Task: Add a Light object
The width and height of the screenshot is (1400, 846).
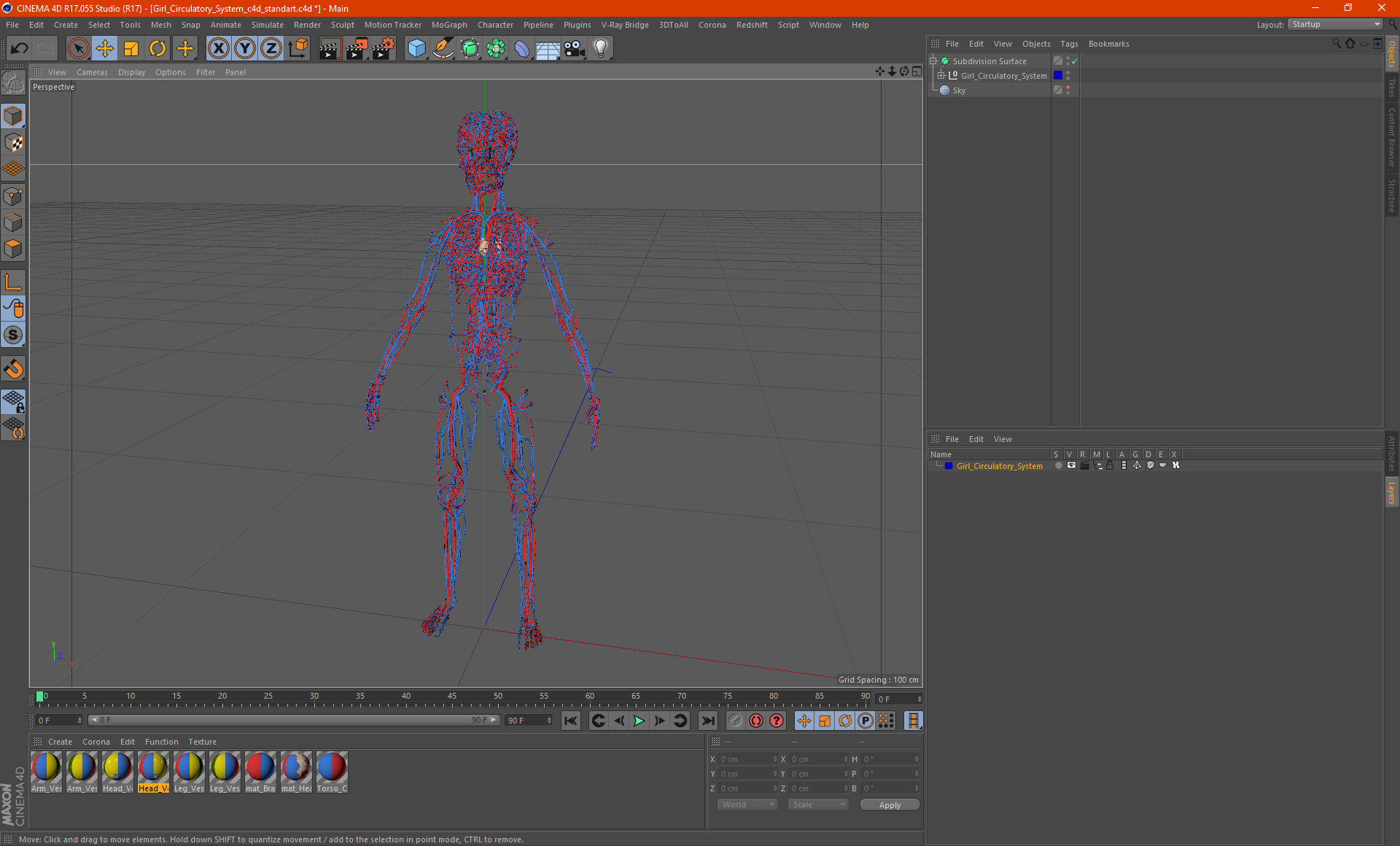Action: pos(601,49)
